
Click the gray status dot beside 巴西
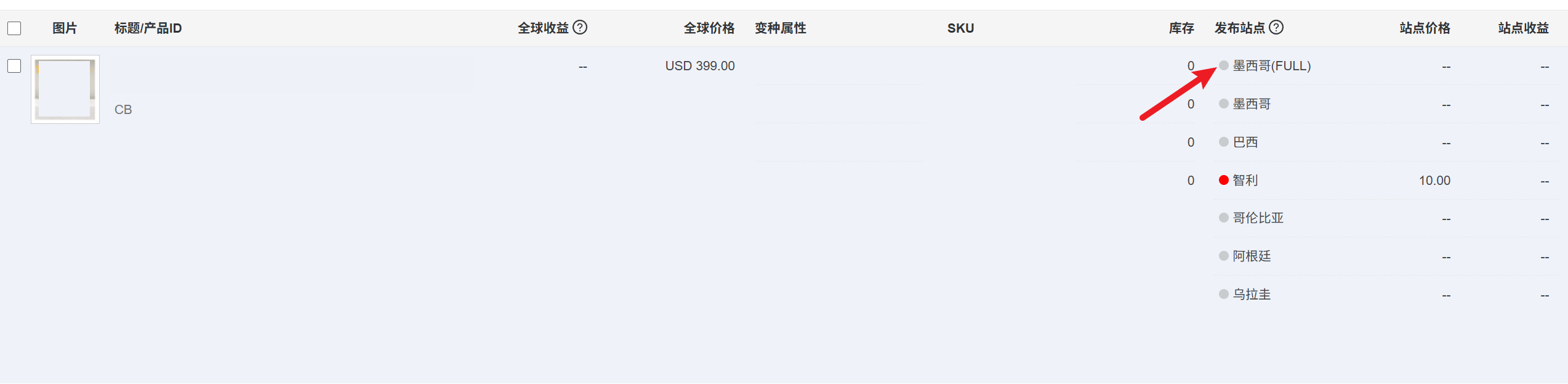(1224, 142)
